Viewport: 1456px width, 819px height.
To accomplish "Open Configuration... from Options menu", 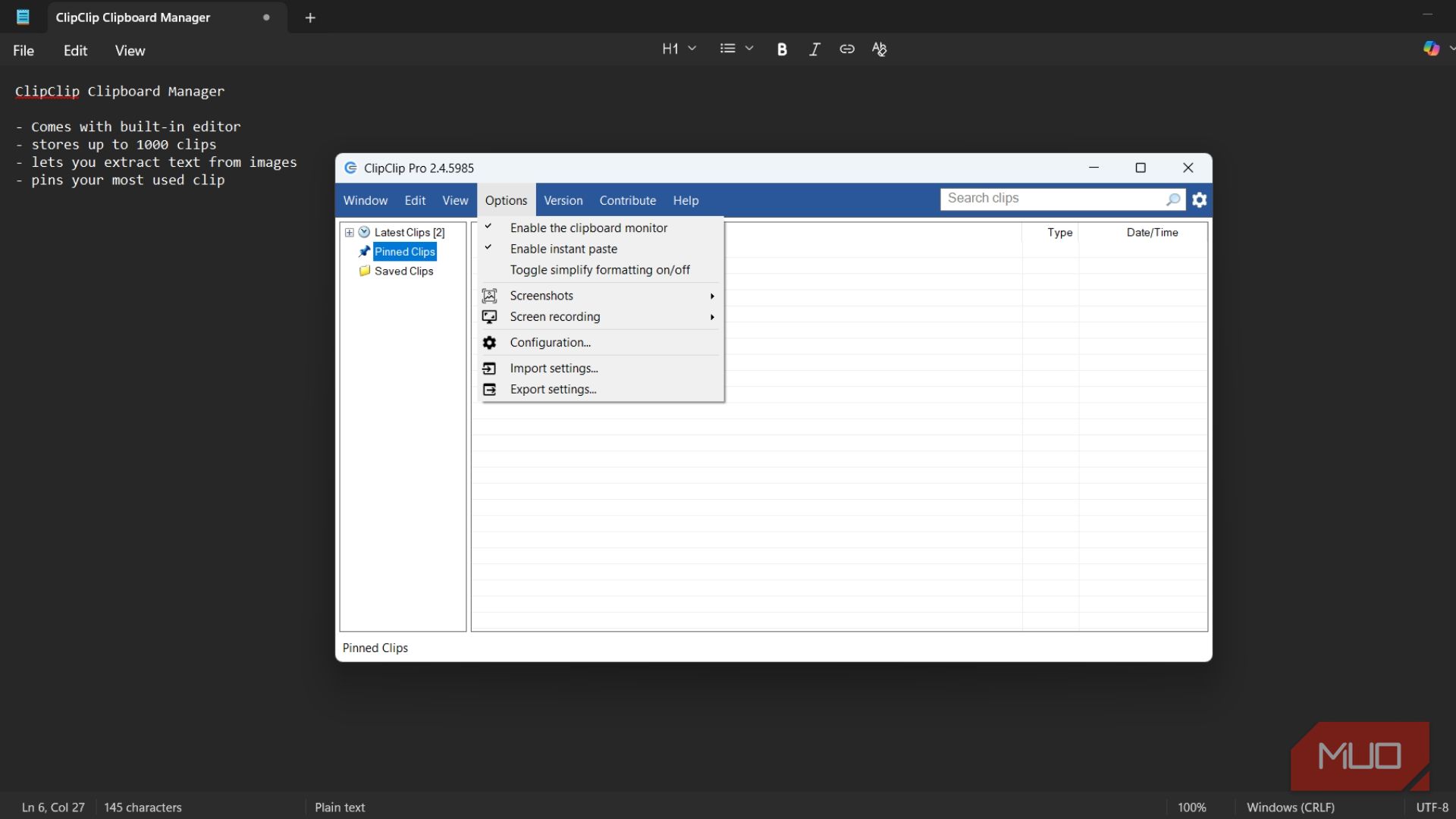I will click(x=600, y=343).
